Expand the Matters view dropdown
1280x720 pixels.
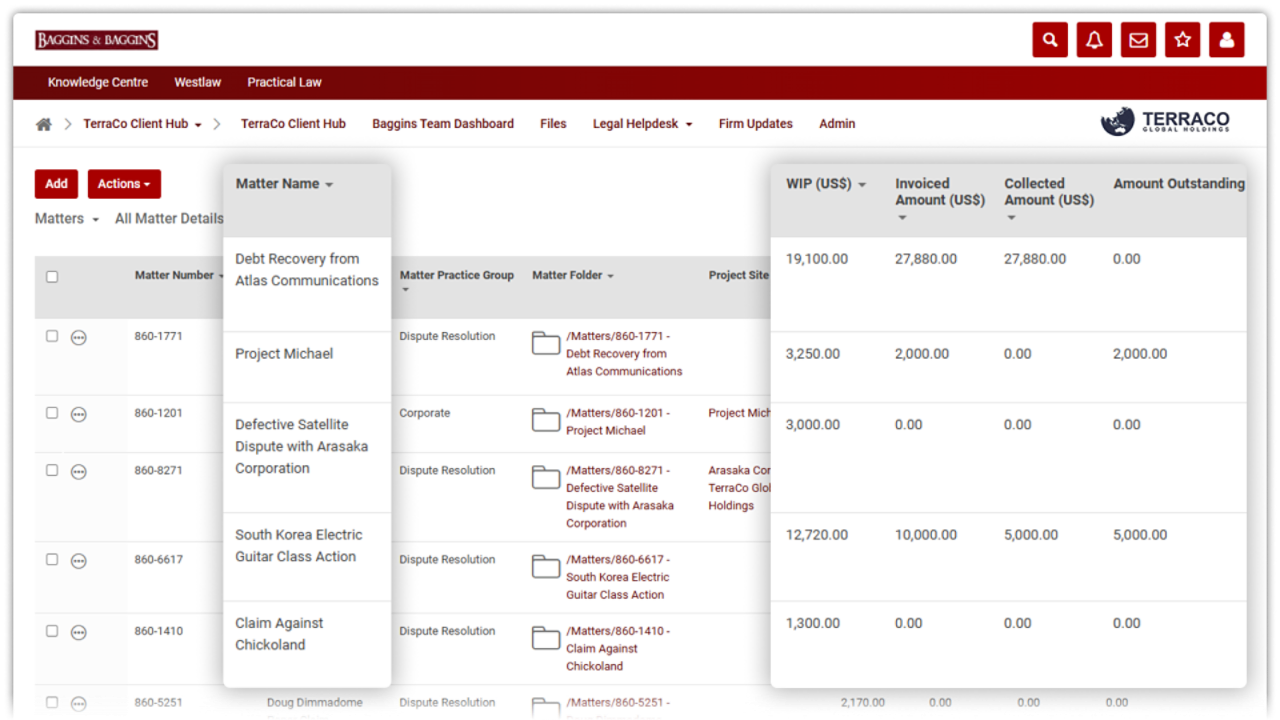67,219
